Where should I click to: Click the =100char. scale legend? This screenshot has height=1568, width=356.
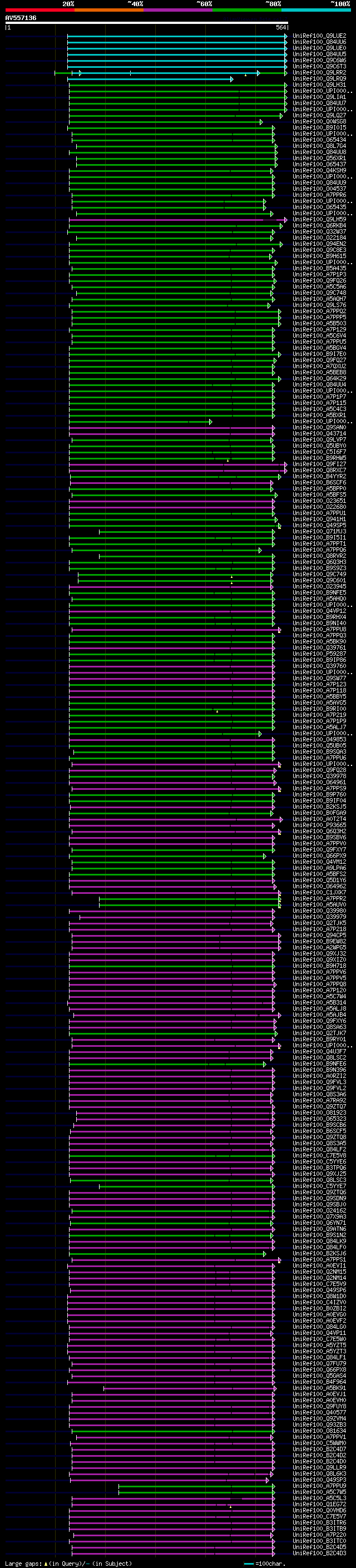pyautogui.click(x=265, y=1563)
